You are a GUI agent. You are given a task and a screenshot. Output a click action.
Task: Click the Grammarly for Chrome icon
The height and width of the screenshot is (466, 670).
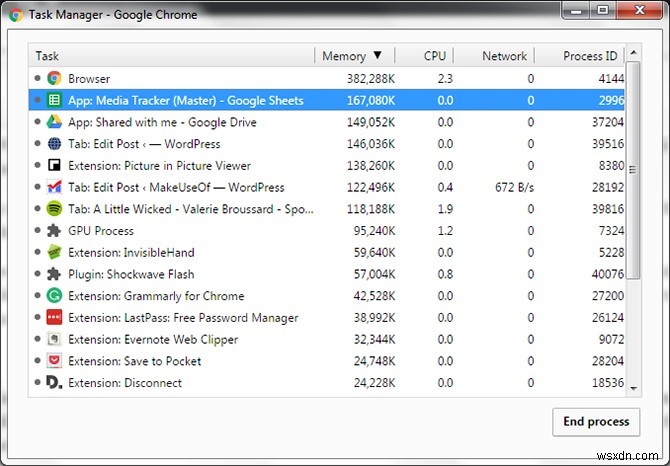54,296
